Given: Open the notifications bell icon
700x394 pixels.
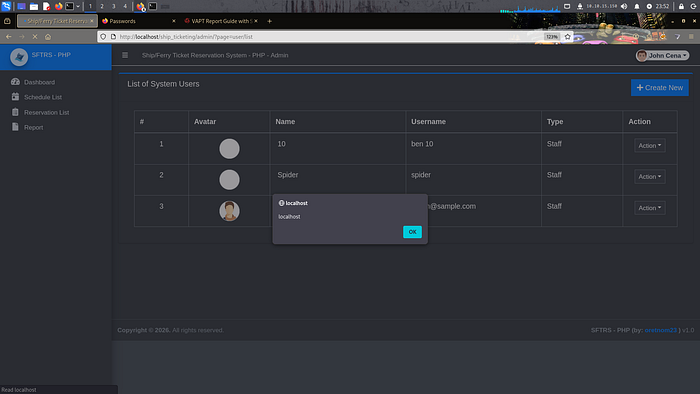Looking at the screenshot, I should [637, 6].
